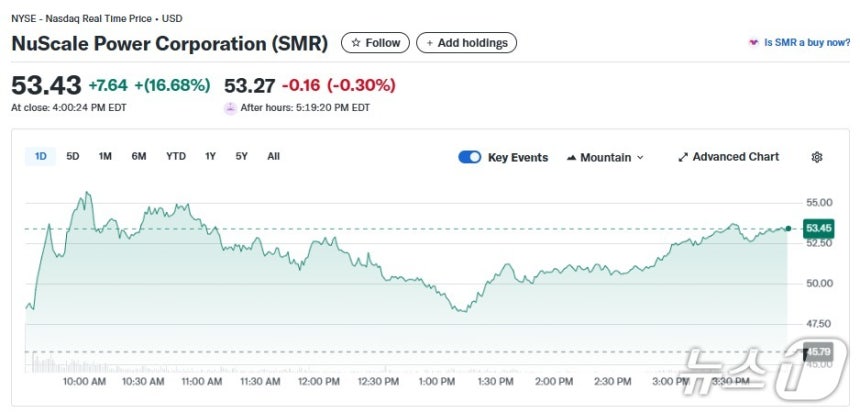Show the 6M price range
860x413 pixels.
point(139,156)
